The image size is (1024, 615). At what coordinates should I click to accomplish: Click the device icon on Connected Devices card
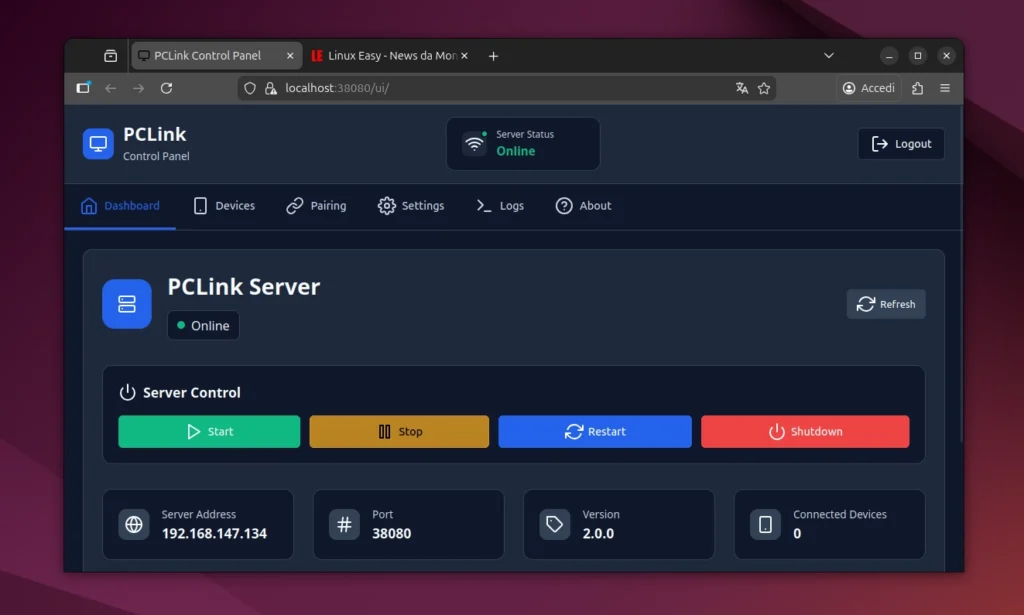tap(766, 523)
